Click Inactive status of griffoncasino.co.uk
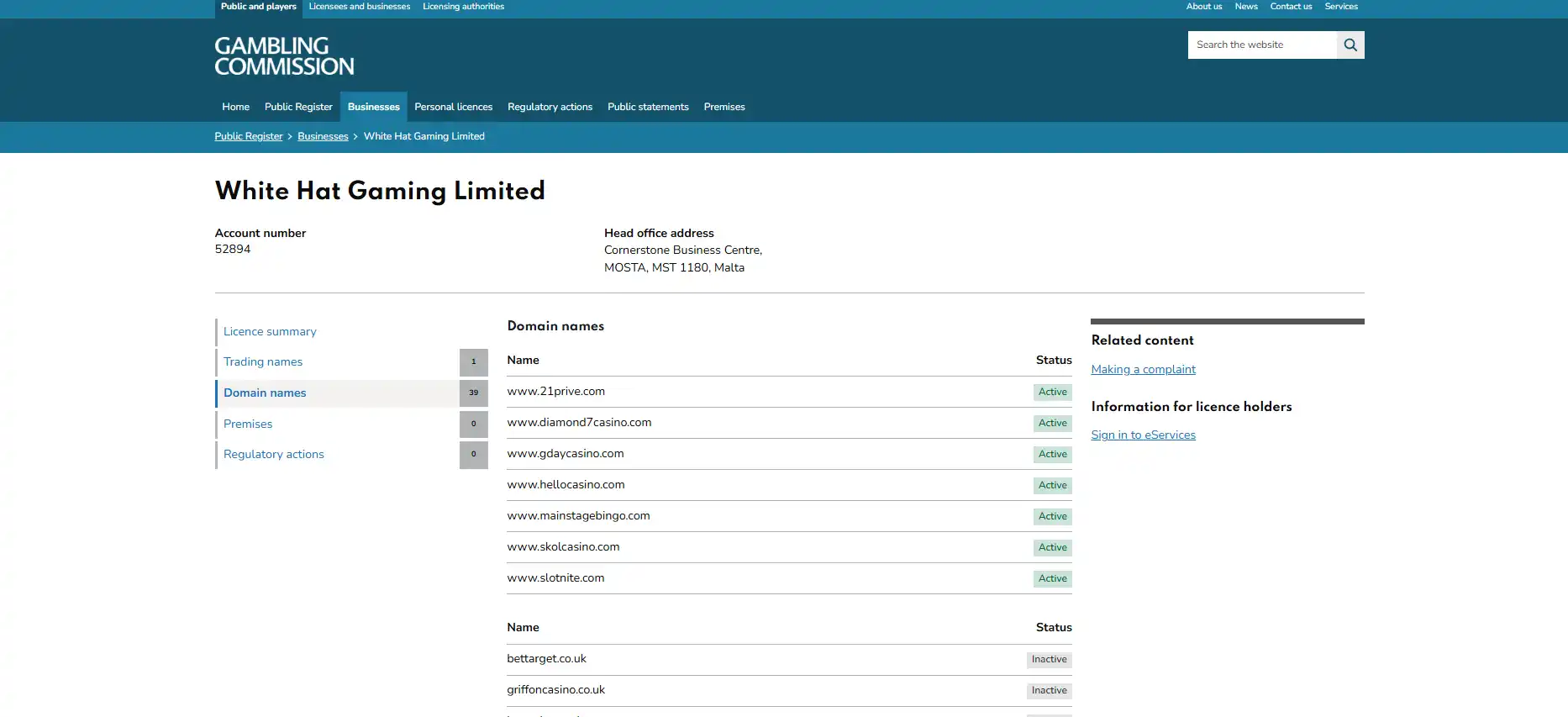Image resolution: width=1568 pixels, height=717 pixels. click(1049, 691)
